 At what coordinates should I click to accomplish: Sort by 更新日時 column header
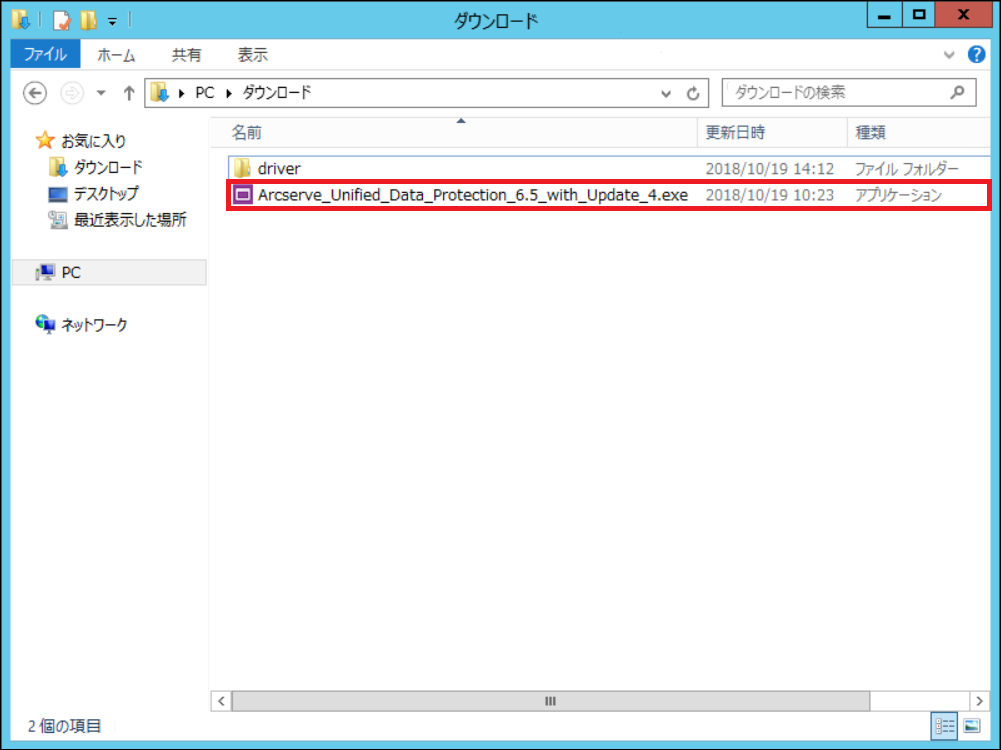(772, 133)
